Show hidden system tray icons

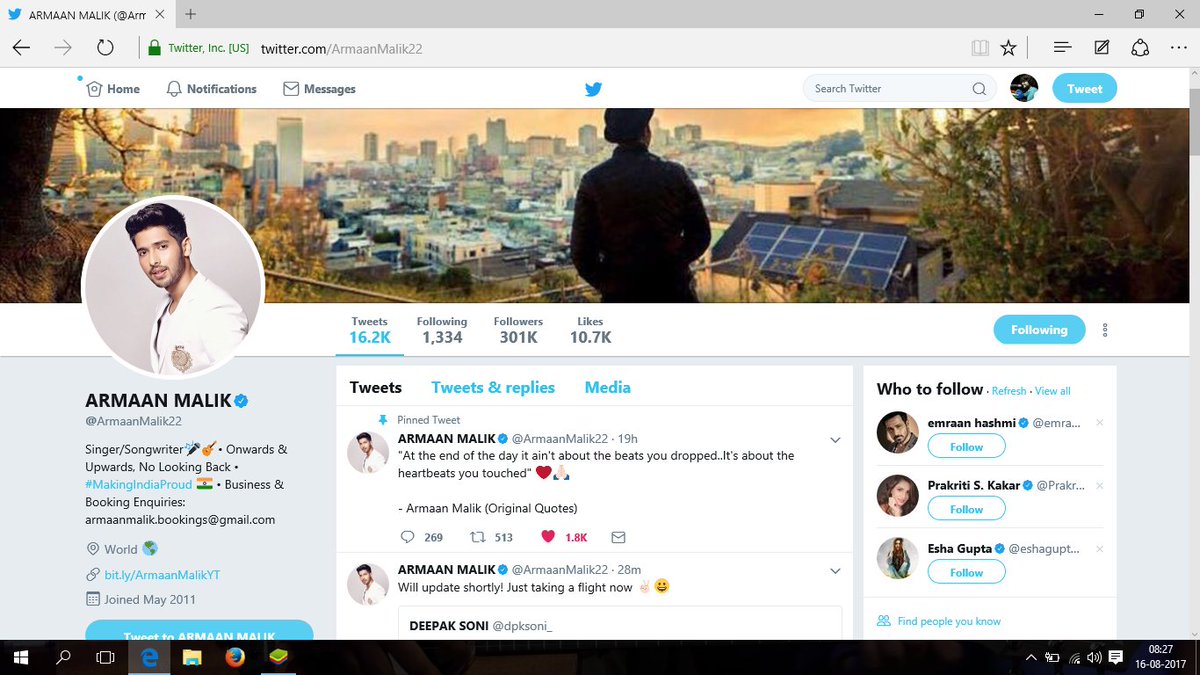pyautogui.click(x=1031, y=657)
